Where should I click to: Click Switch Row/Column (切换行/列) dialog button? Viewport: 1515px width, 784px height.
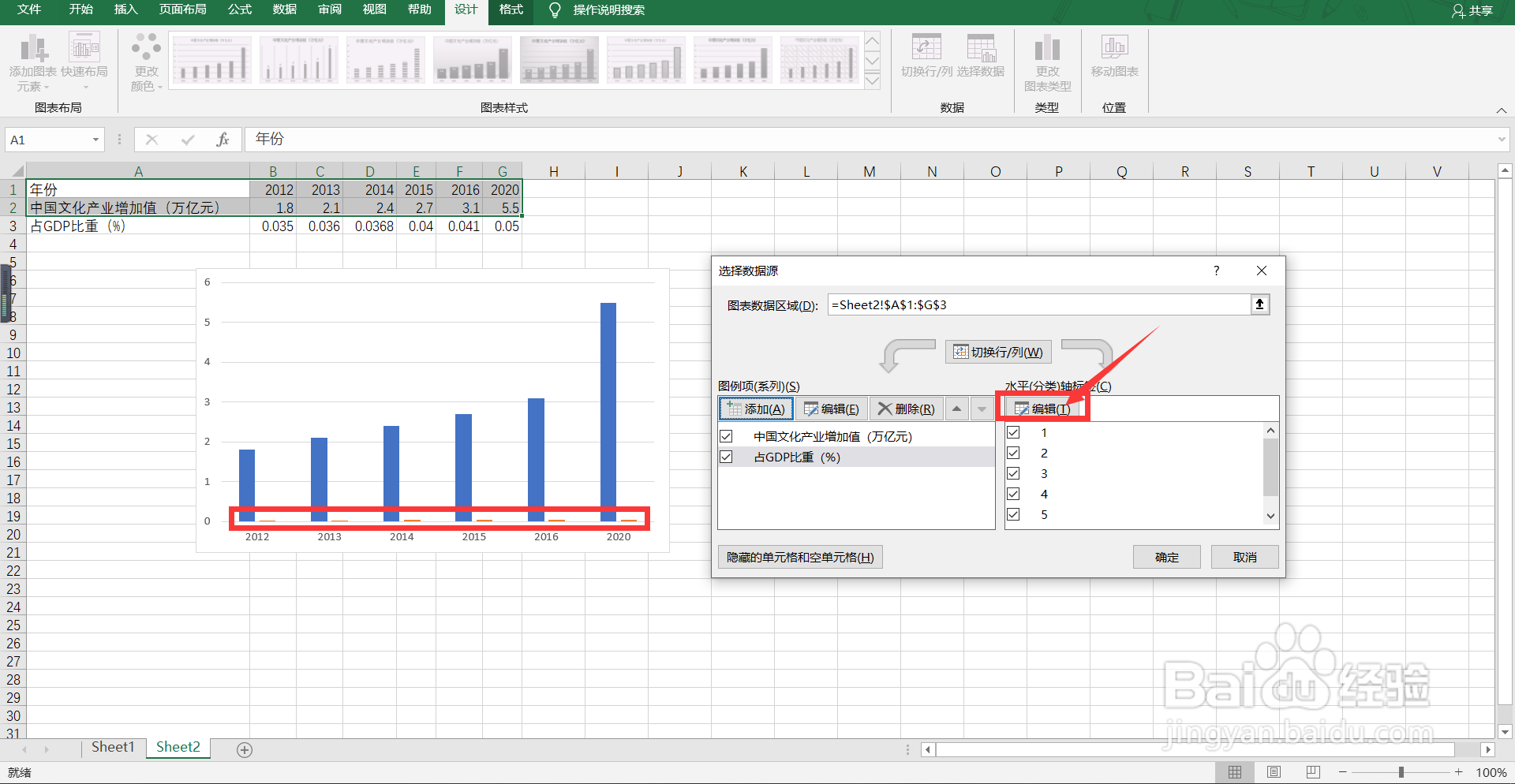click(998, 352)
